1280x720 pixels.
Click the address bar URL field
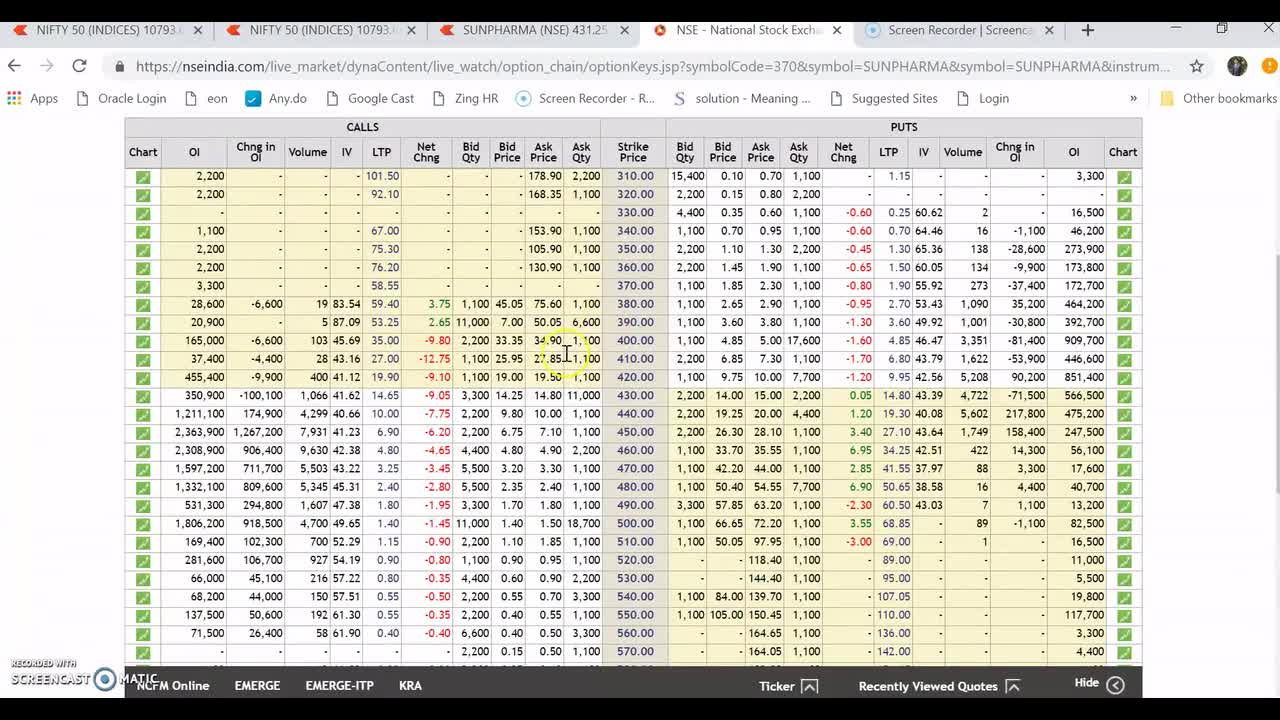(650, 66)
